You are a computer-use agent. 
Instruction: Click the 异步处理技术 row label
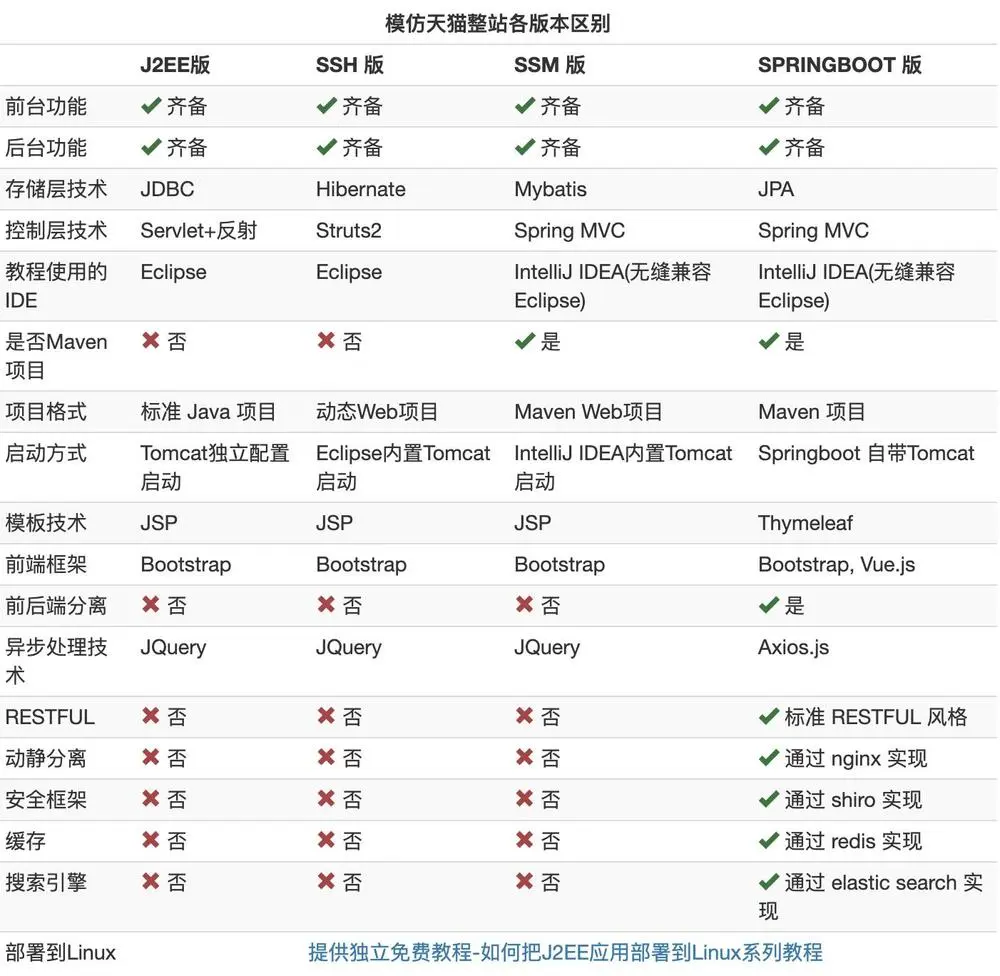pos(55,661)
